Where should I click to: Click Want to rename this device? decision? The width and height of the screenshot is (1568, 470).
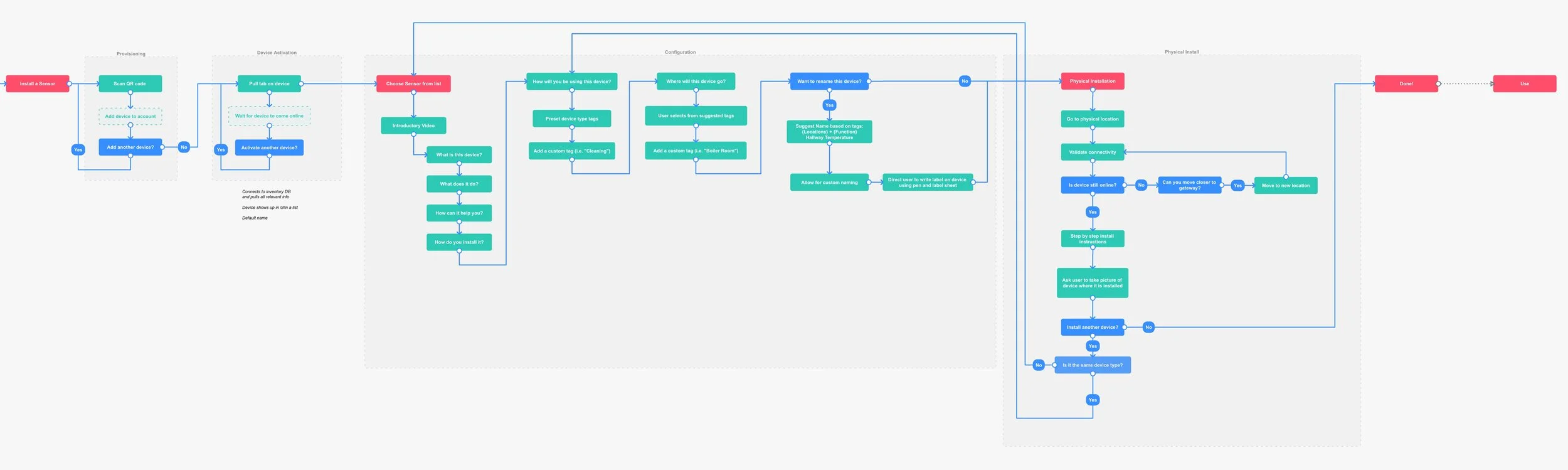coord(829,82)
